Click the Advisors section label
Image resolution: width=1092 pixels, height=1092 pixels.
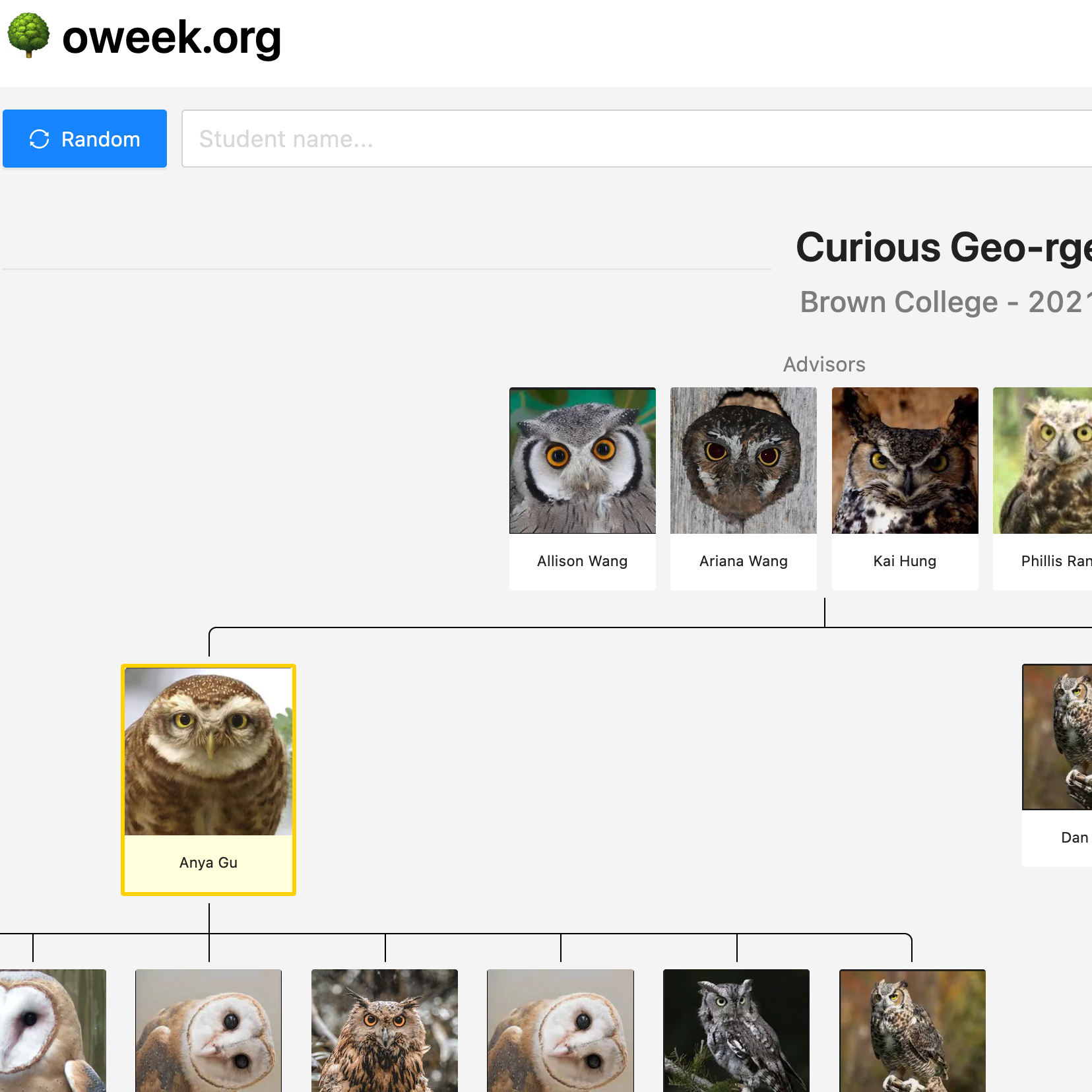[823, 364]
